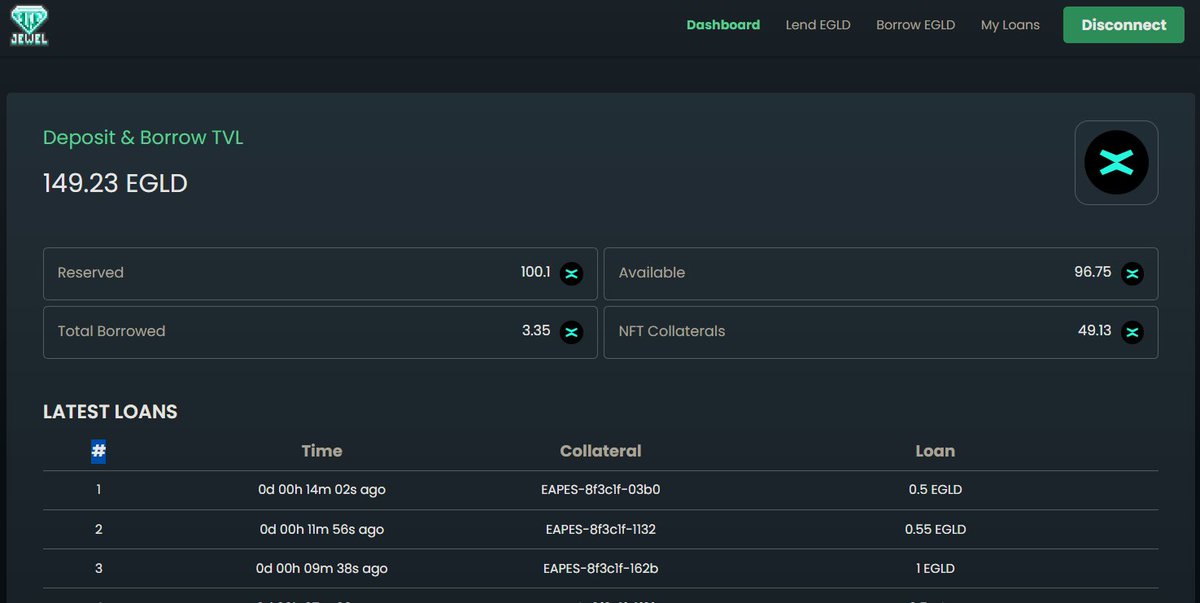The height and width of the screenshot is (603, 1200).
Task: Click the 1 EGLD loan amount
Action: point(935,568)
